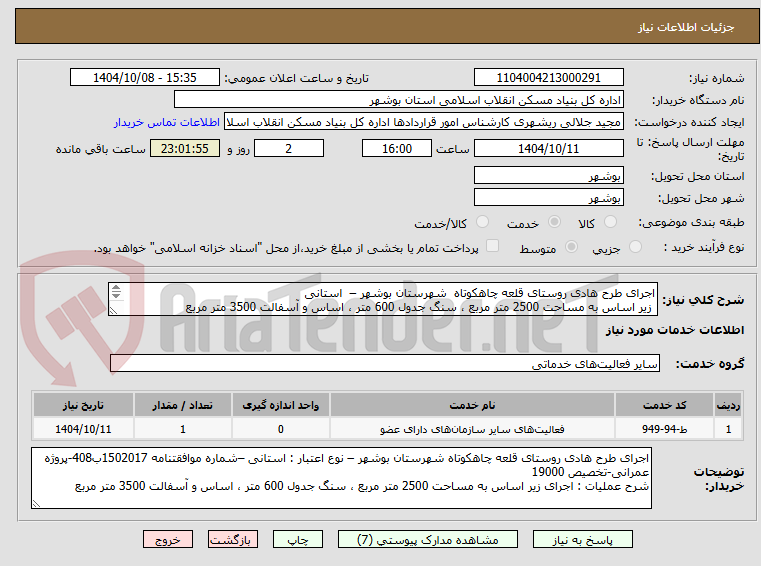The height and width of the screenshot is (566, 761).
Task: Click the توضیحات خریدار text area
Action: pos(341,478)
